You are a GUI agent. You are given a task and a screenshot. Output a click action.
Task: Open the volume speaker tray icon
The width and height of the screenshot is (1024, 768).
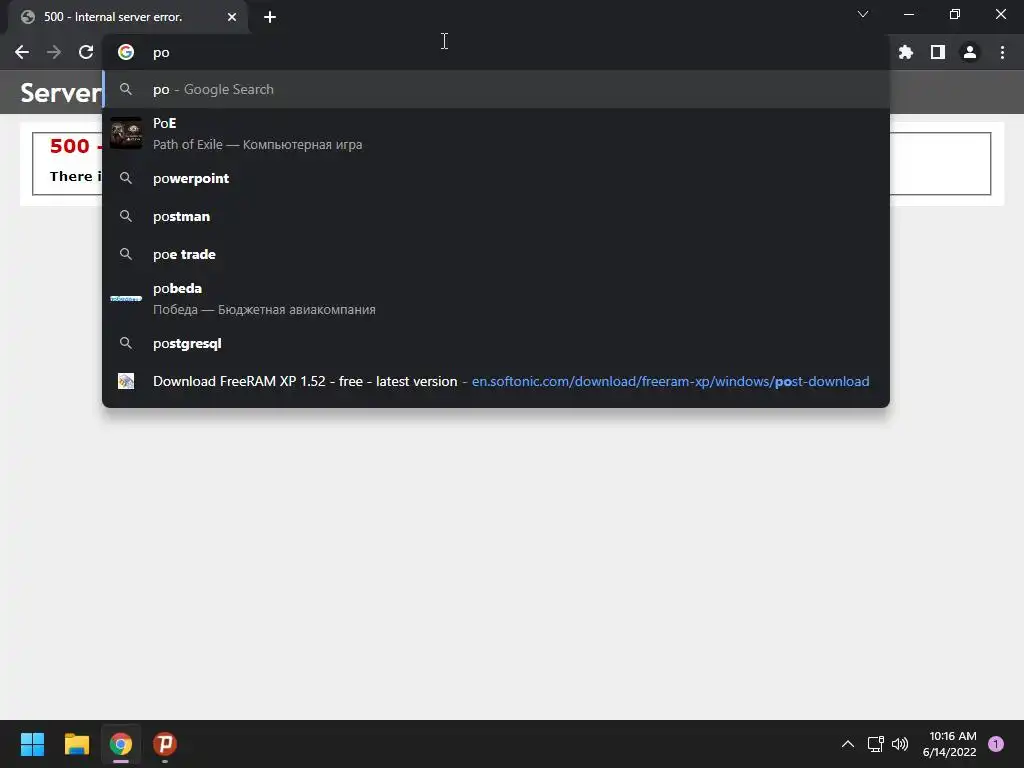[x=900, y=744]
